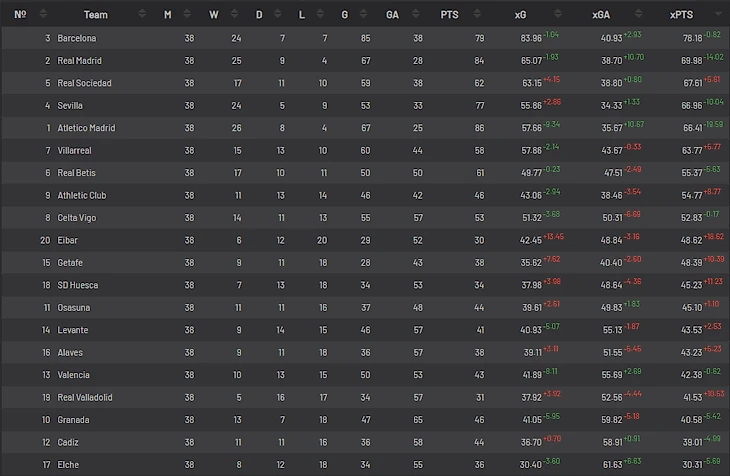Click the Elche team name
The width and height of the screenshot is (730, 476).
click(68, 465)
